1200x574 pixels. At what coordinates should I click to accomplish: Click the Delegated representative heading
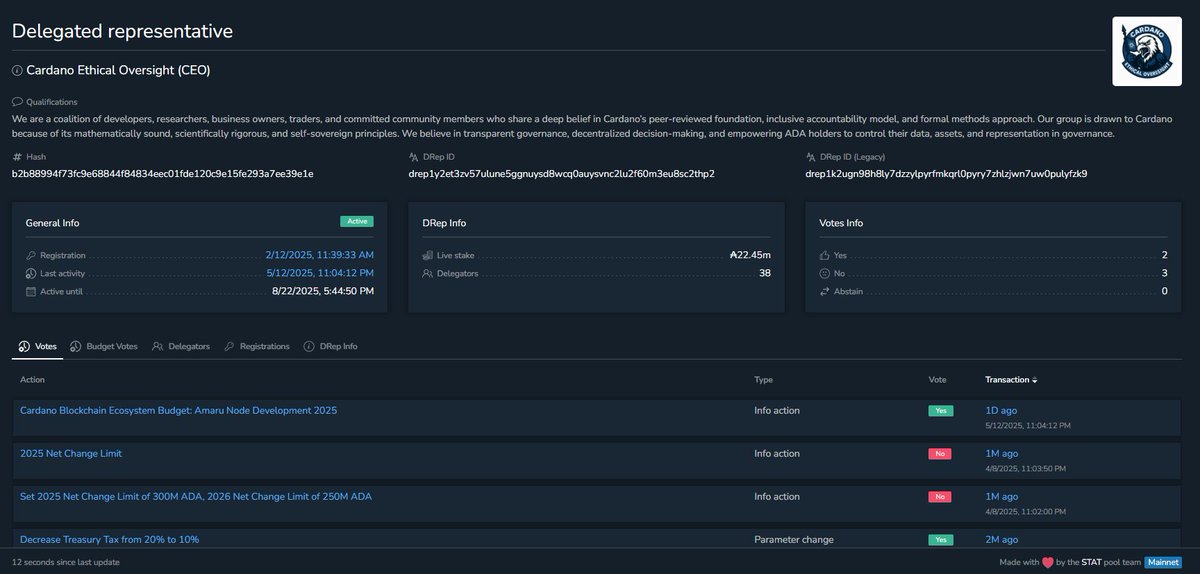pos(122,31)
